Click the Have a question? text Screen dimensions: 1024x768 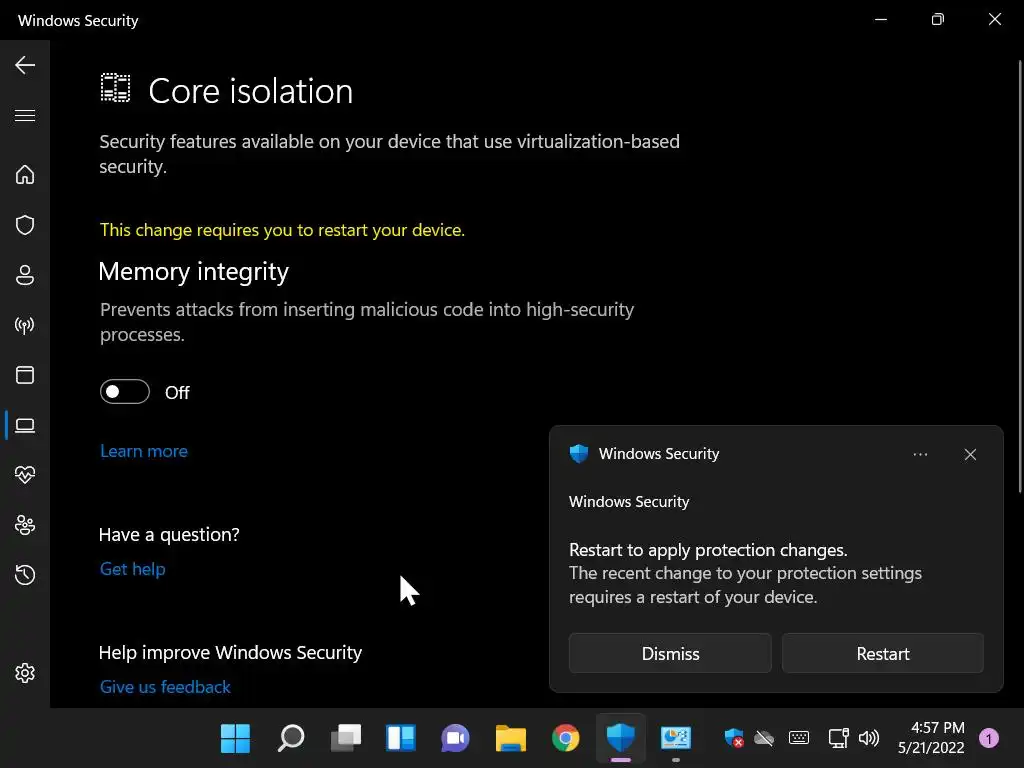tap(169, 535)
